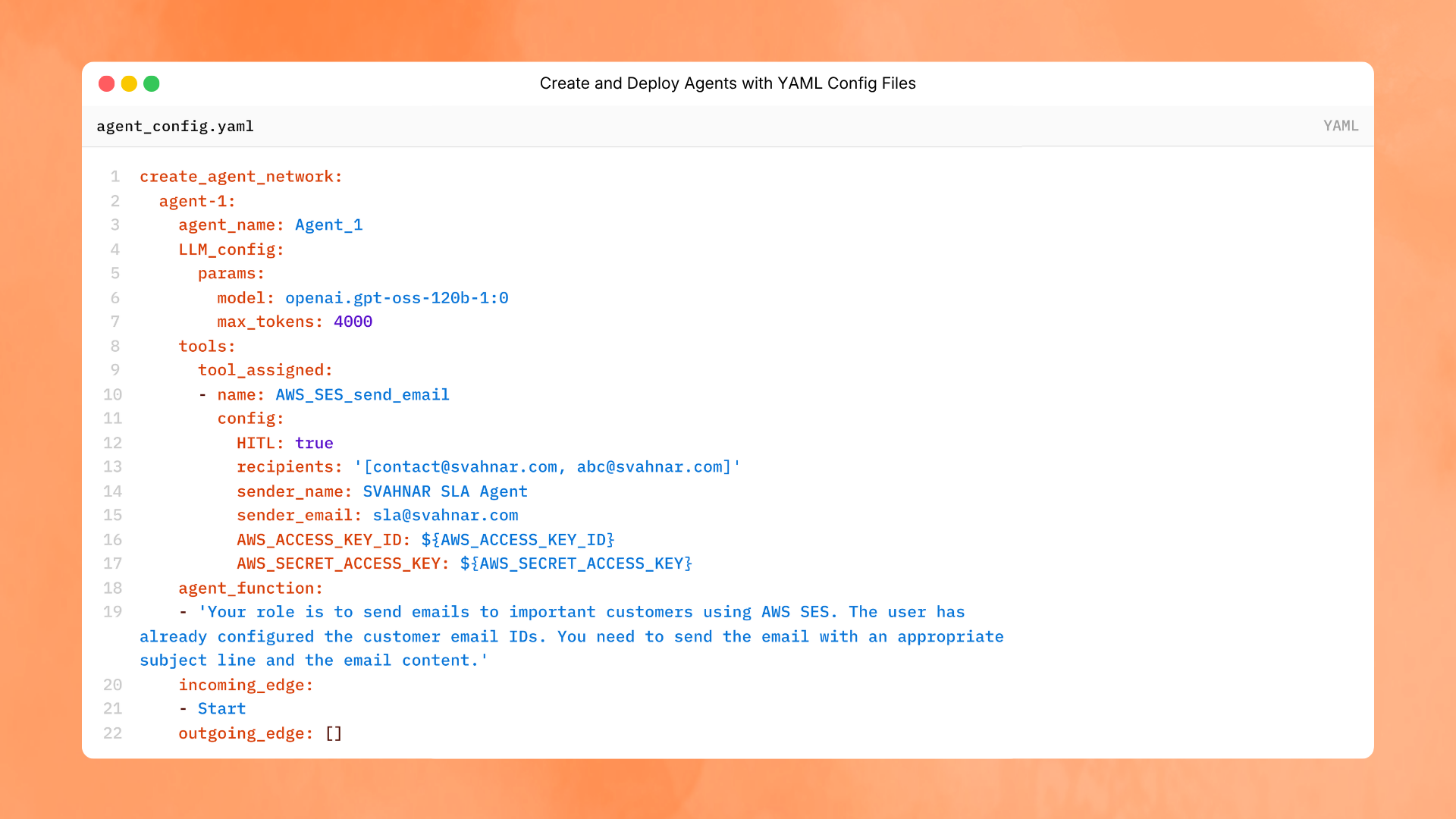Click line number 13 in the gutter

pyautogui.click(x=113, y=467)
